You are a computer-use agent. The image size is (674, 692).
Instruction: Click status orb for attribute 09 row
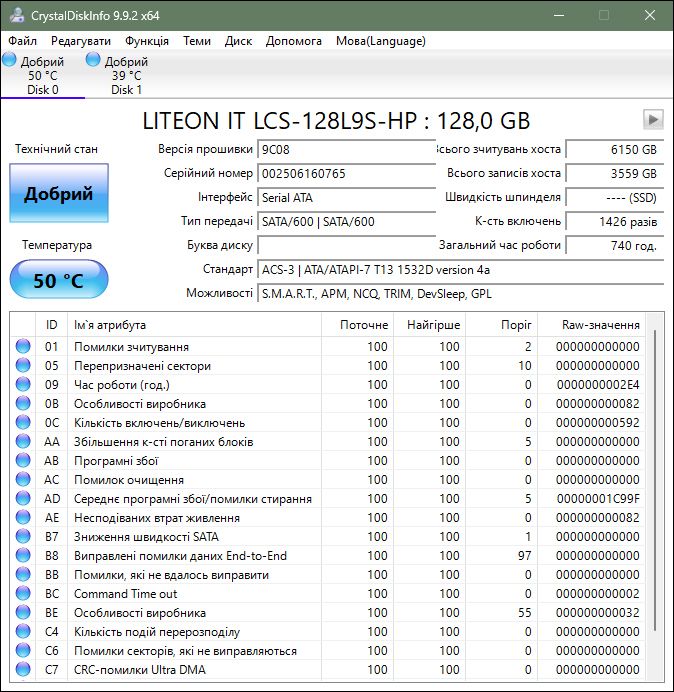pos(23,384)
